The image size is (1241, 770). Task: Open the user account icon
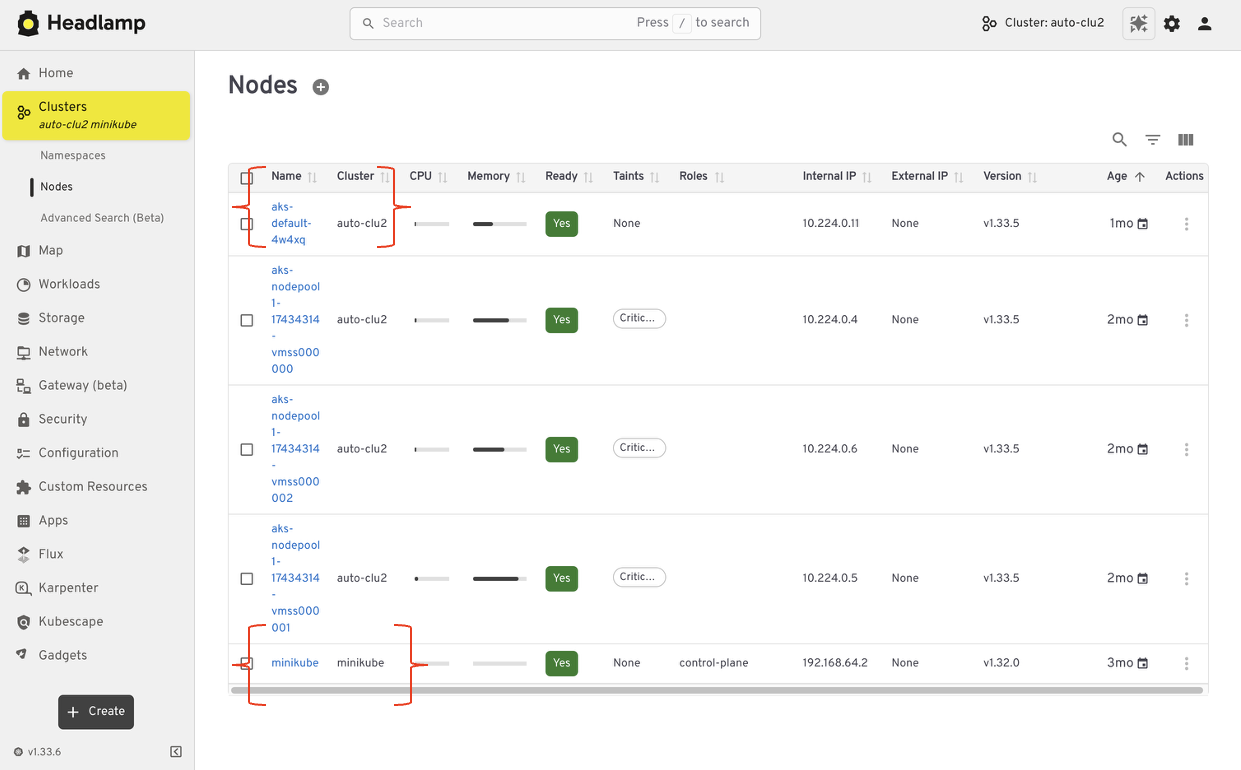[x=1204, y=23]
